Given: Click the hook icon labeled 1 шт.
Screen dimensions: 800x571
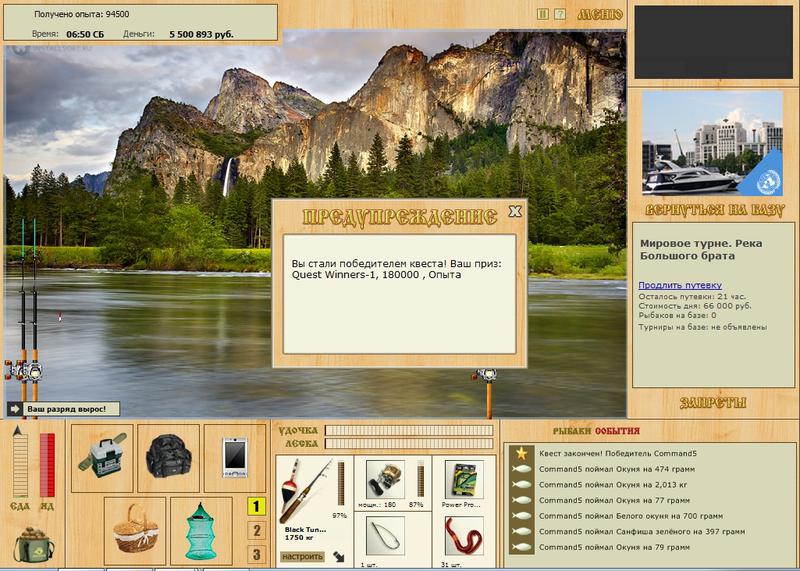Looking at the screenshot, I should point(385,536).
